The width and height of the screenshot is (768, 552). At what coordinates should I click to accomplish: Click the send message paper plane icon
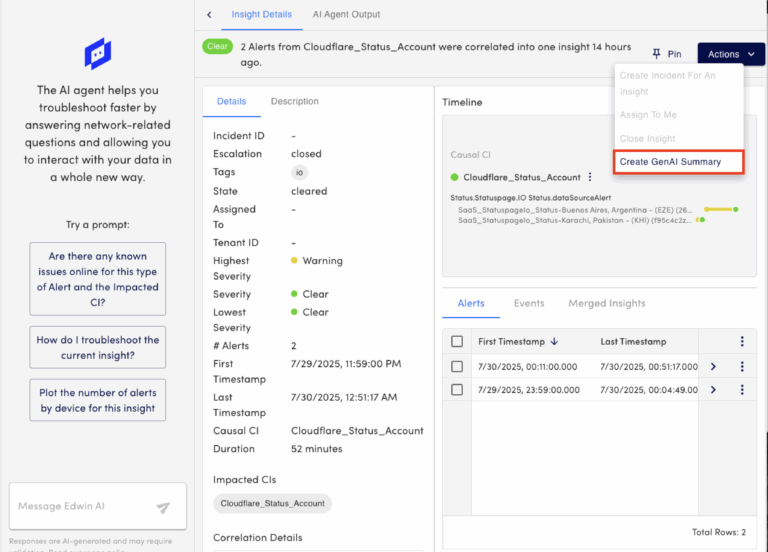[x=163, y=507]
